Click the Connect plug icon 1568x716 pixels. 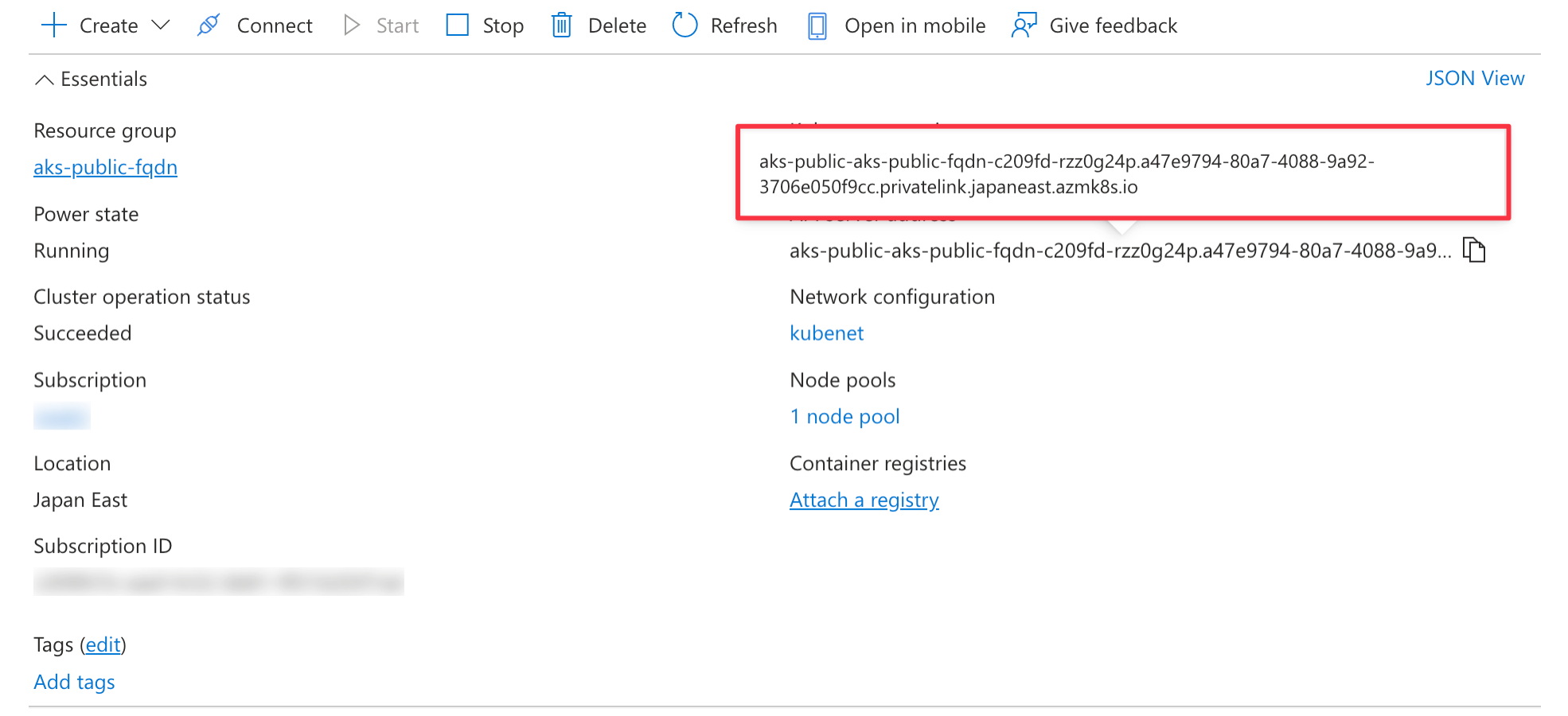point(209,25)
